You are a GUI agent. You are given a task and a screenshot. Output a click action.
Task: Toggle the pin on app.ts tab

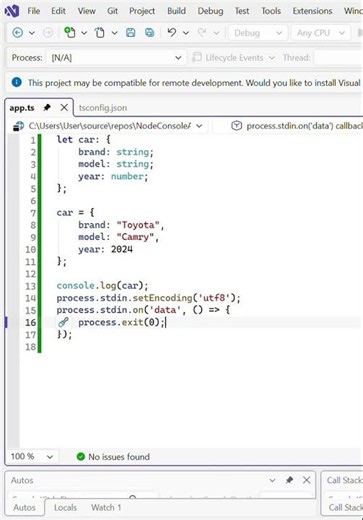coord(47,108)
